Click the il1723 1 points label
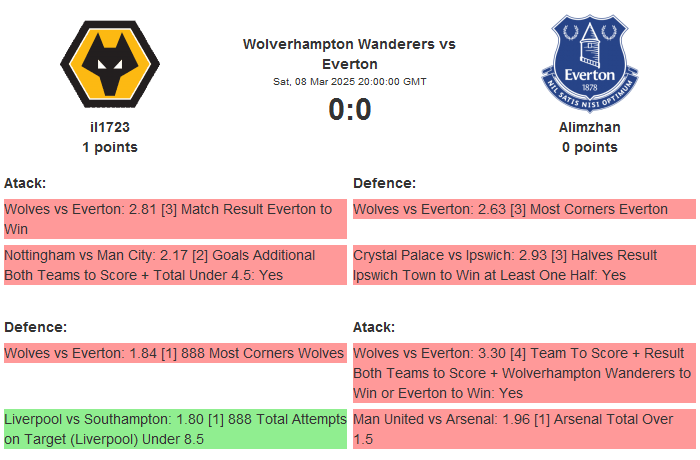Screen dimensions: 700x460 pos(110,147)
